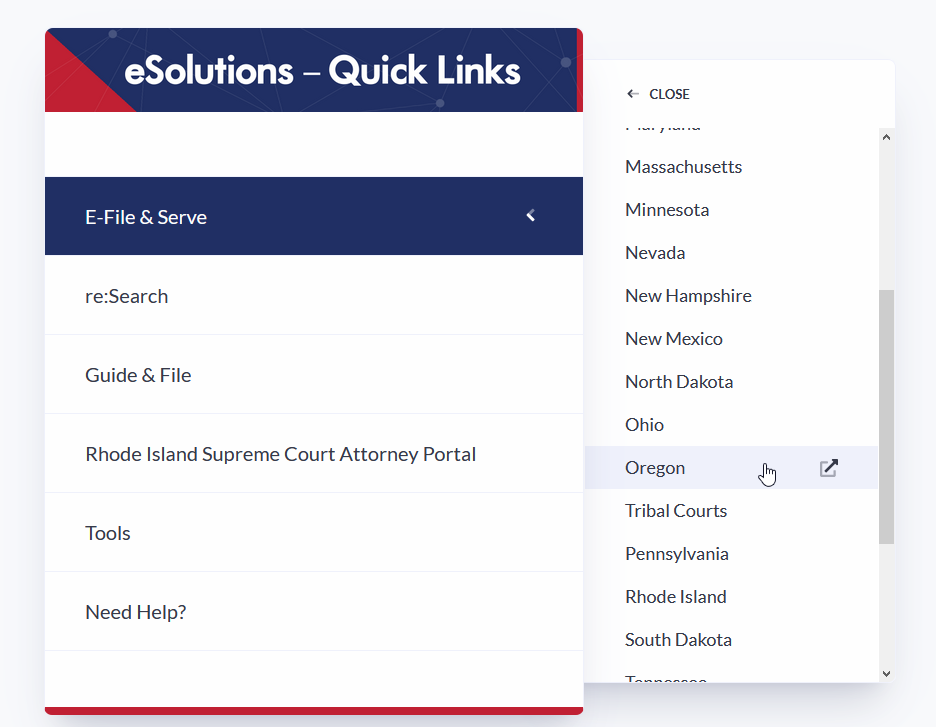Pick New Hampshire from the states
Image resolution: width=936 pixels, height=727 pixels.
click(x=688, y=295)
